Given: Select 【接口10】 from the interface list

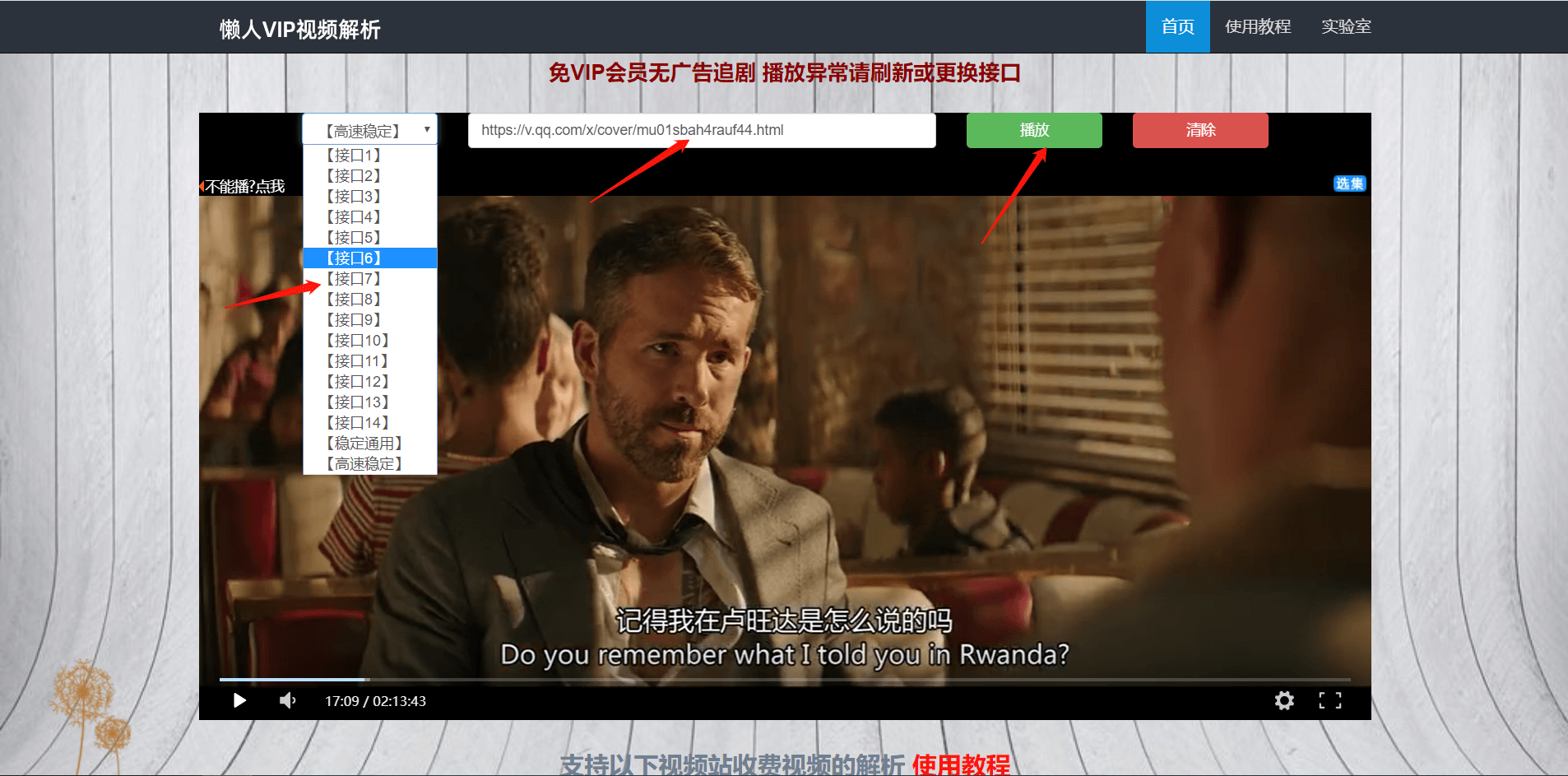Looking at the screenshot, I should coord(358,341).
